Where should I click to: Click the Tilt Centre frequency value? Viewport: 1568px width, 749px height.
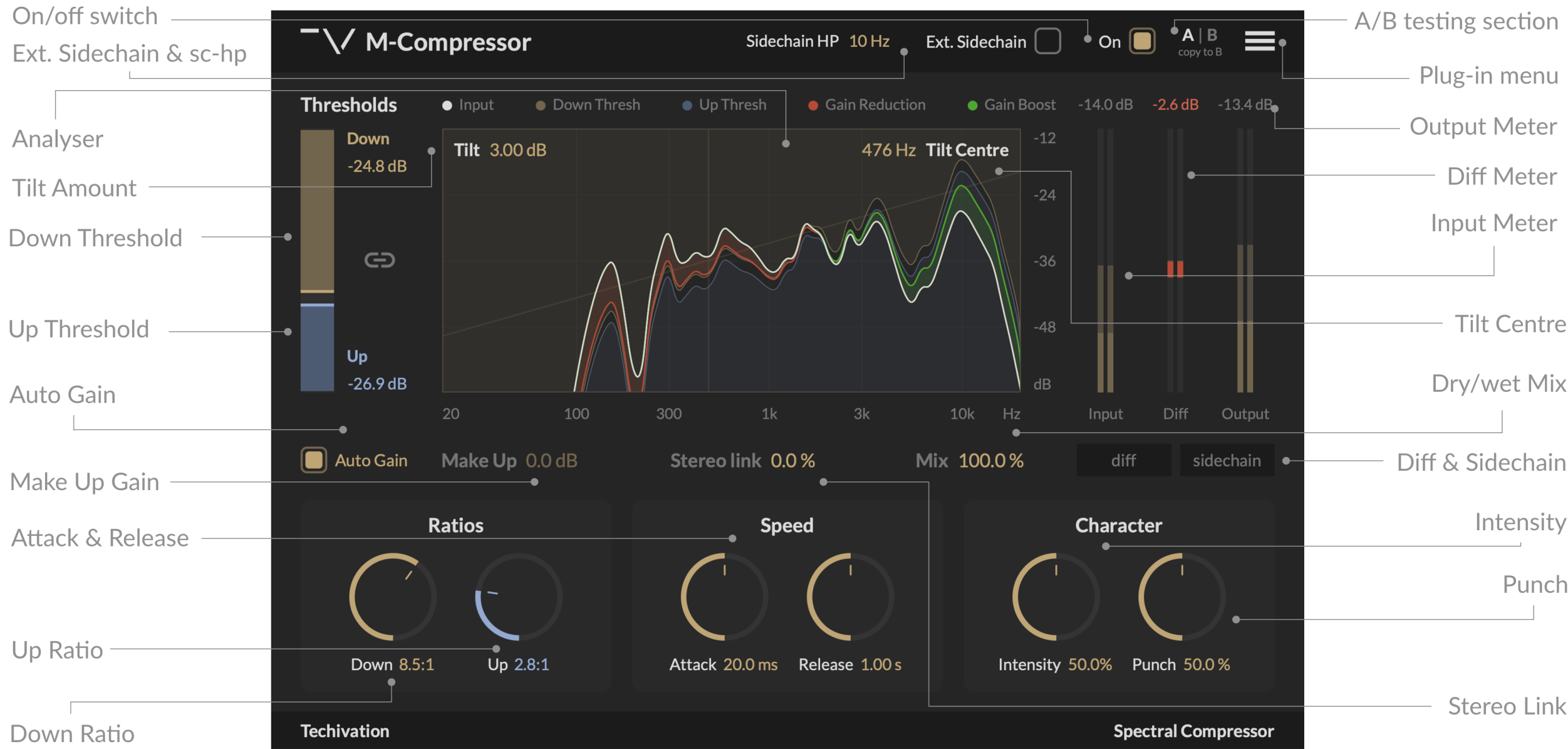coord(888,150)
